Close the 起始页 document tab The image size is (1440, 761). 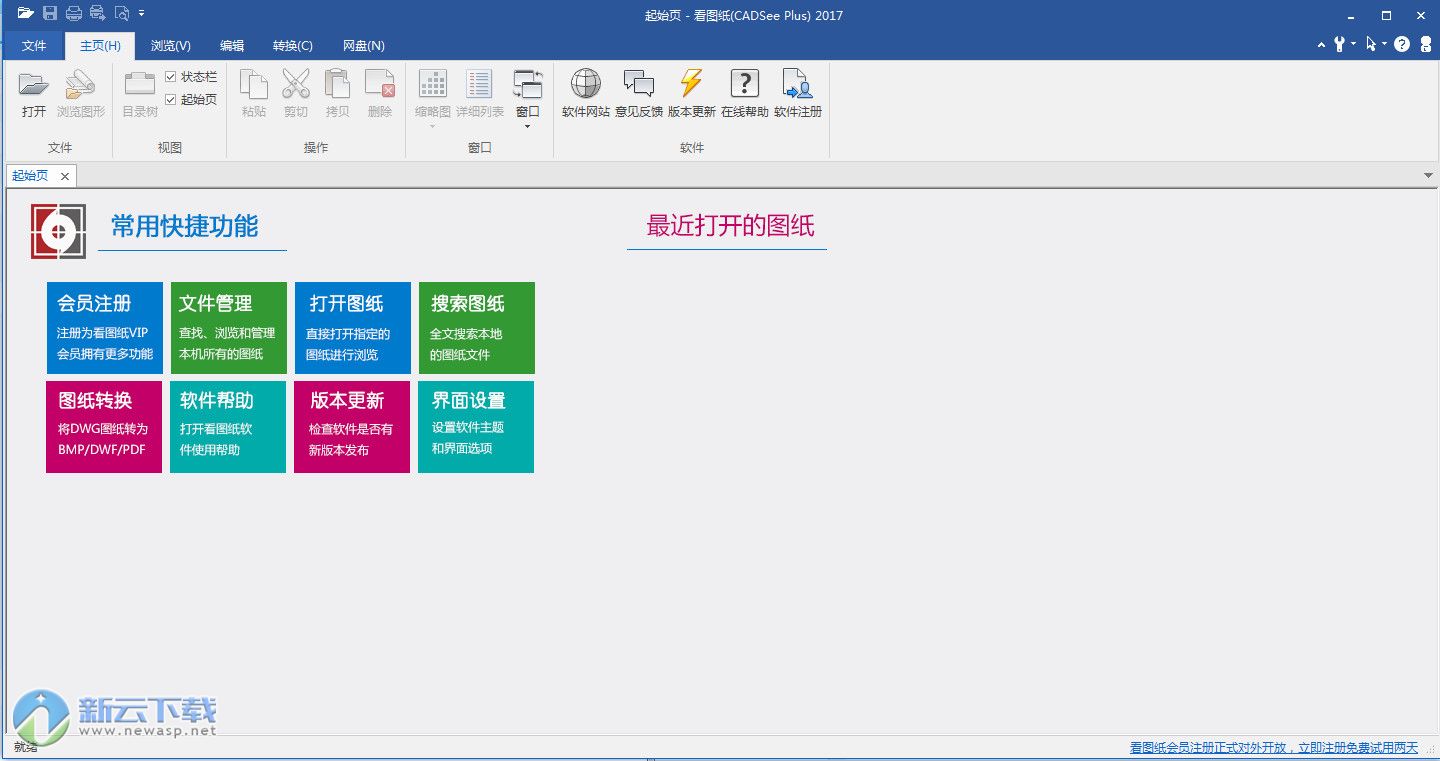65,176
